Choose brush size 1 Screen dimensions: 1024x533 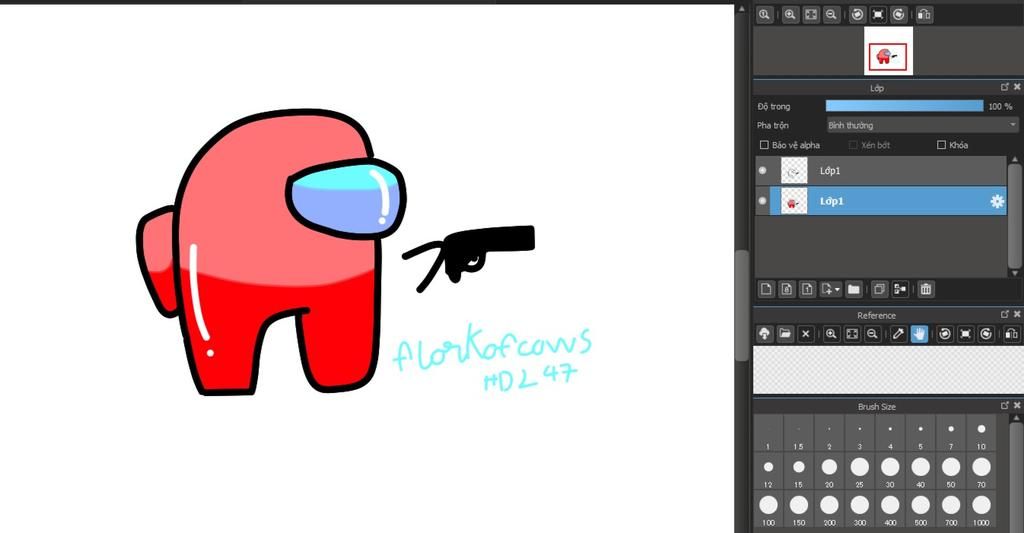coord(768,434)
